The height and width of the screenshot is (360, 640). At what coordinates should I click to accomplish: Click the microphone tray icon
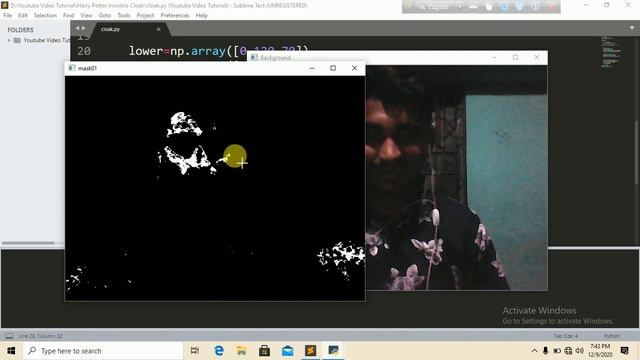(545, 351)
